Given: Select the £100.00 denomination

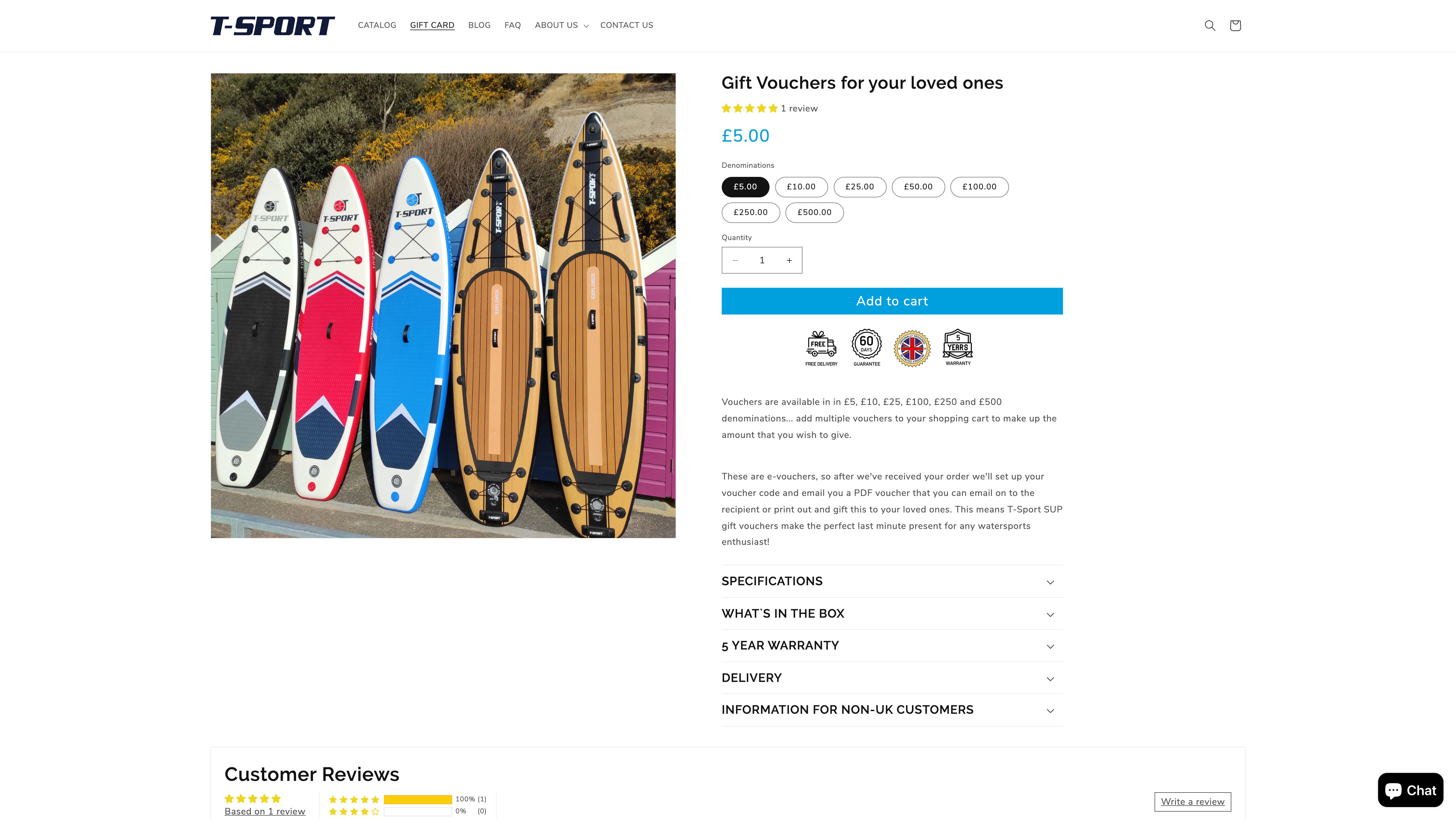Looking at the screenshot, I should click(979, 187).
